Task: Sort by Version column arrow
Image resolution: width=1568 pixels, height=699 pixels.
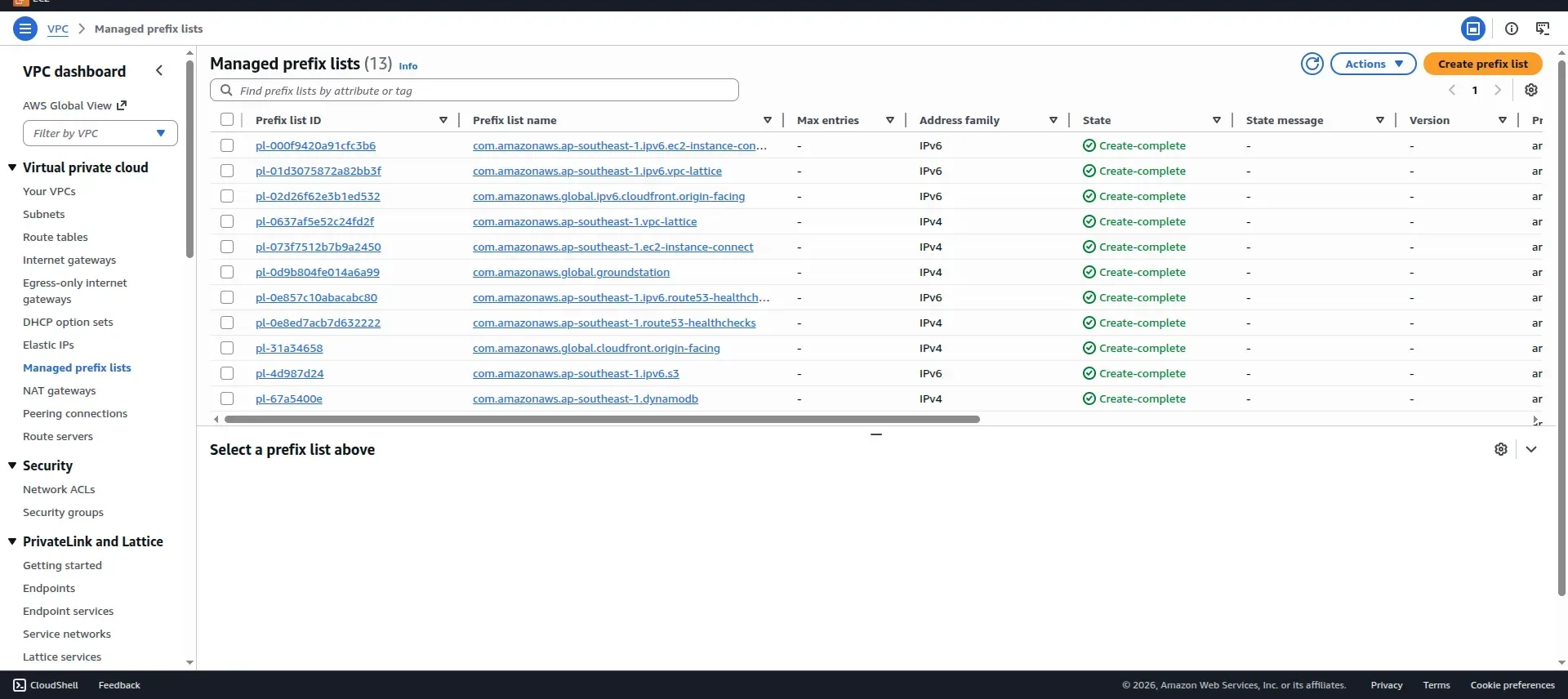Action: tap(1503, 120)
